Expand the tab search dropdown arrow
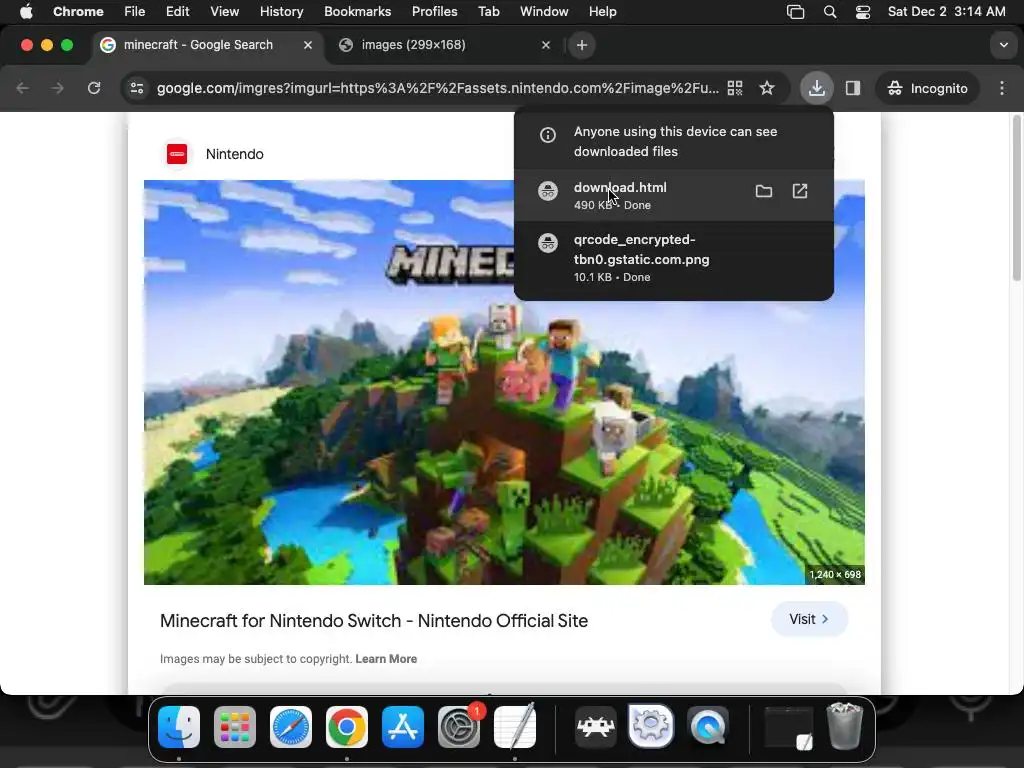The width and height of the screenshot is (1024, 768). tap(1003, 45)
